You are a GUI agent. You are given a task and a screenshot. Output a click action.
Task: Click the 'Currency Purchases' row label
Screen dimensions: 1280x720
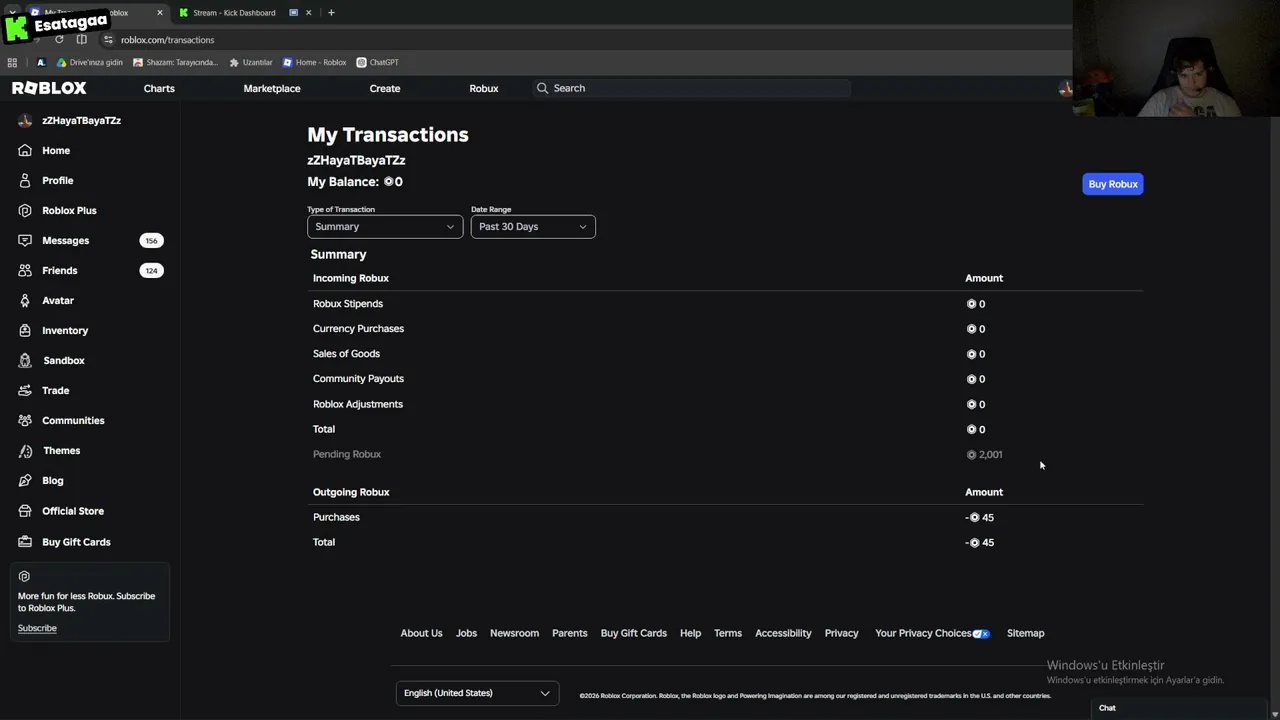click(x=358, y=329)
